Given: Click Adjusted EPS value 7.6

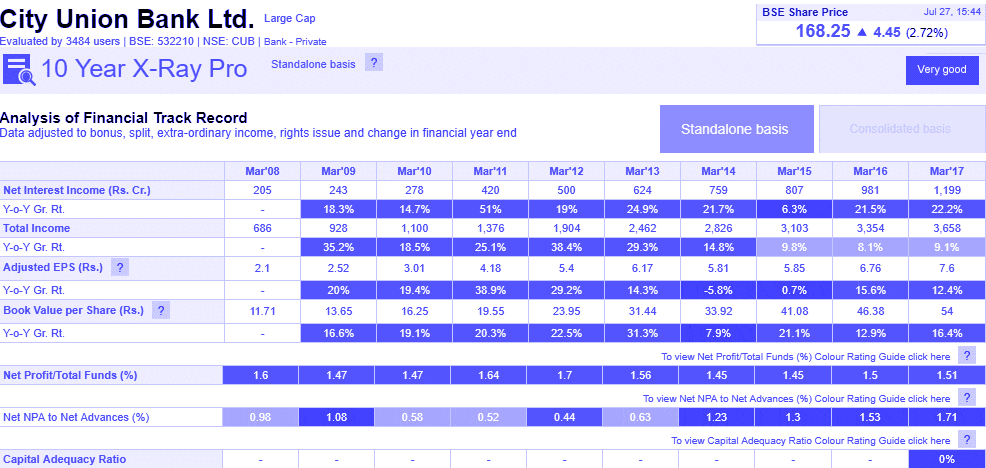Looking at the screenshot, I should [x=946, y=268].
